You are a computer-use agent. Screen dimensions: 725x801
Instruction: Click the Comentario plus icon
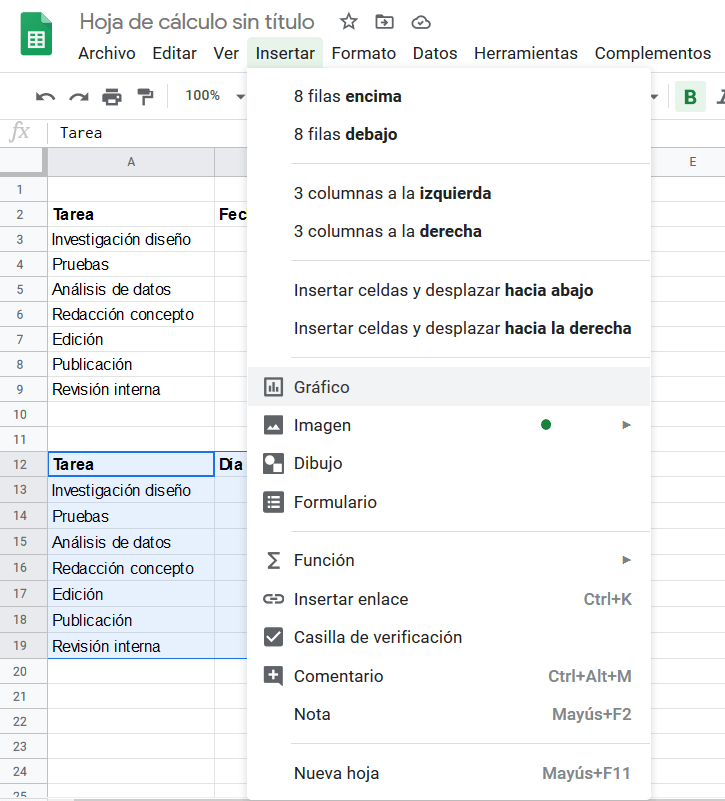click(273, 676)
